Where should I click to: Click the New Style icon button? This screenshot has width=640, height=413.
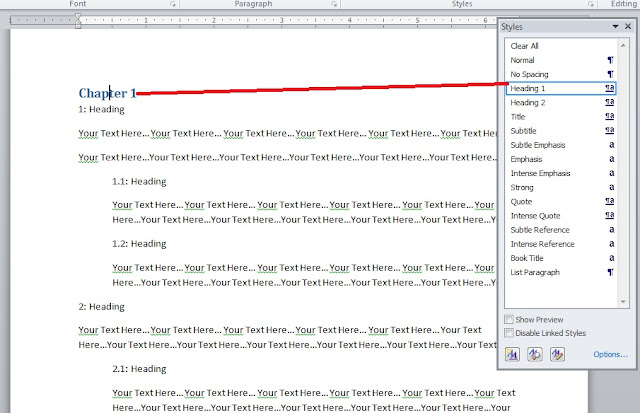pos(512,354)
